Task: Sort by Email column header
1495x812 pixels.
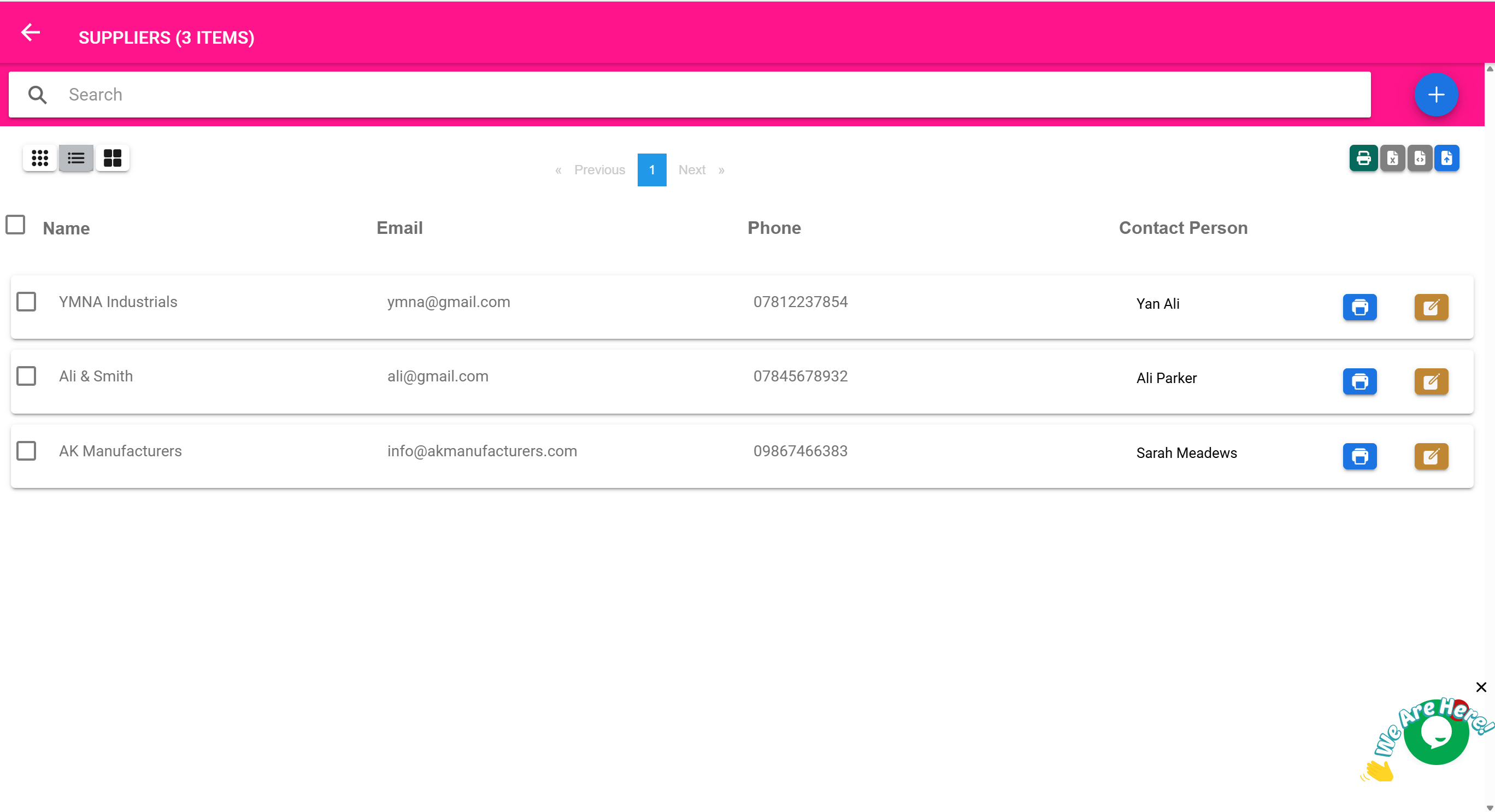Action: coord(399,227)
